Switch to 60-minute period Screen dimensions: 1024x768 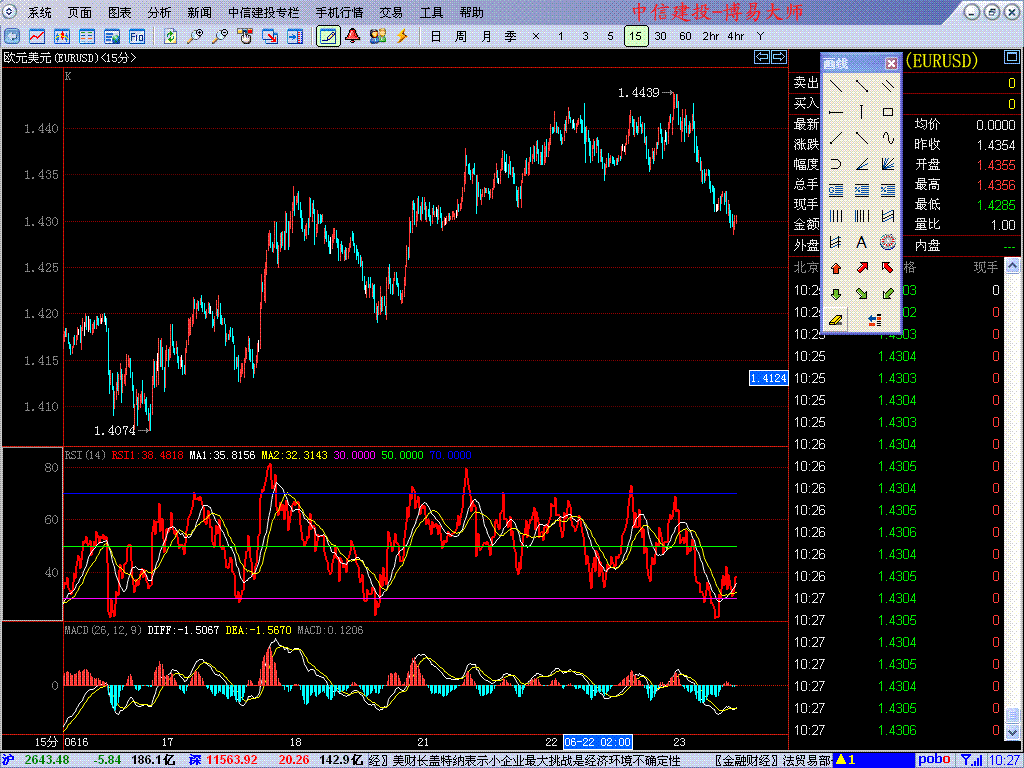(x=685, y=37)
